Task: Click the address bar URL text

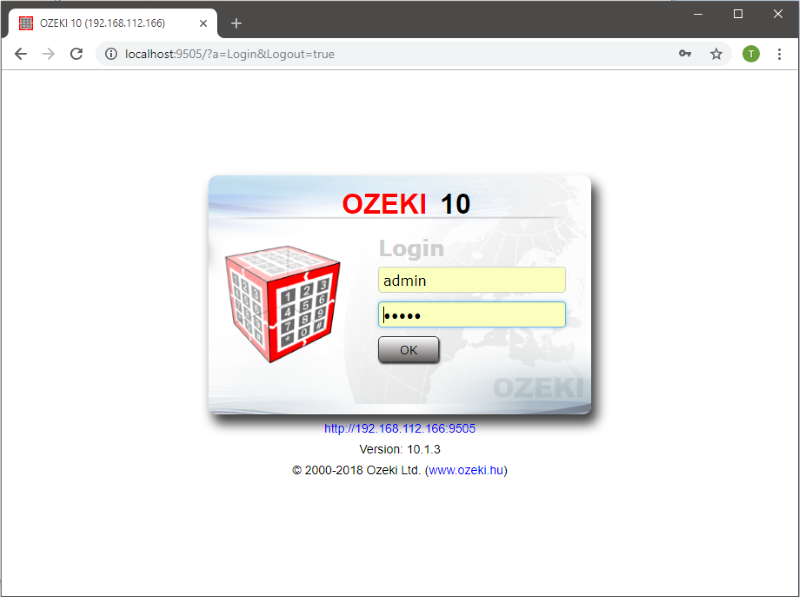Action: pos(230,54)
